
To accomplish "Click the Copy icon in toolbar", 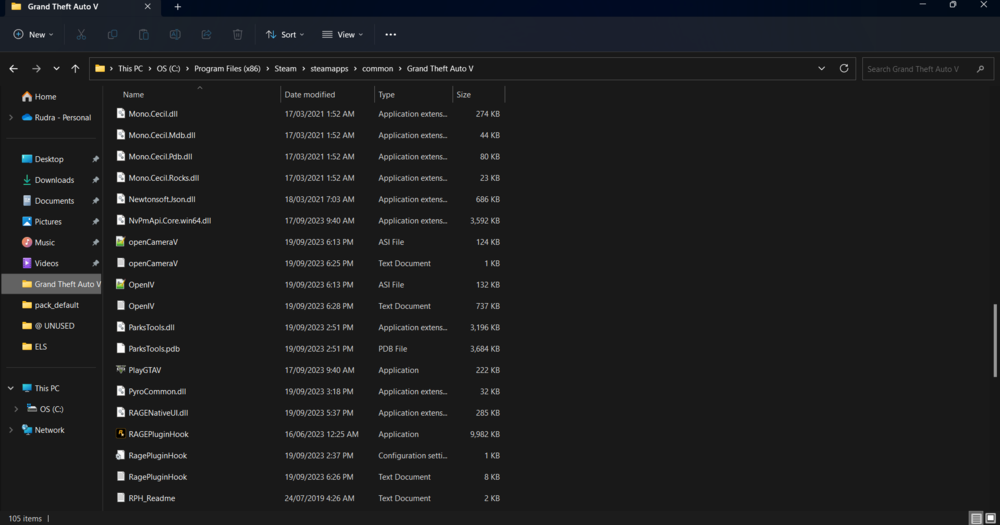I will (x=112, y=34).
